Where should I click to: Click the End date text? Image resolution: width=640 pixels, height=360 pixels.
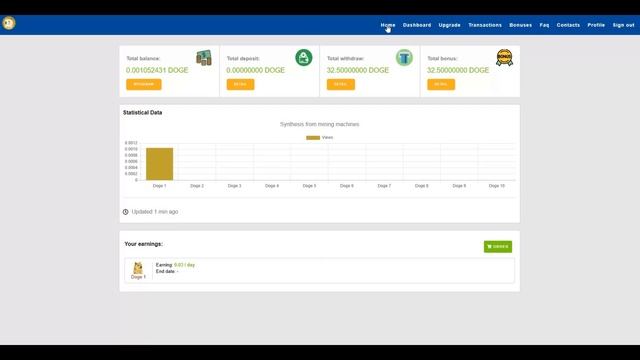pos(167,271)
